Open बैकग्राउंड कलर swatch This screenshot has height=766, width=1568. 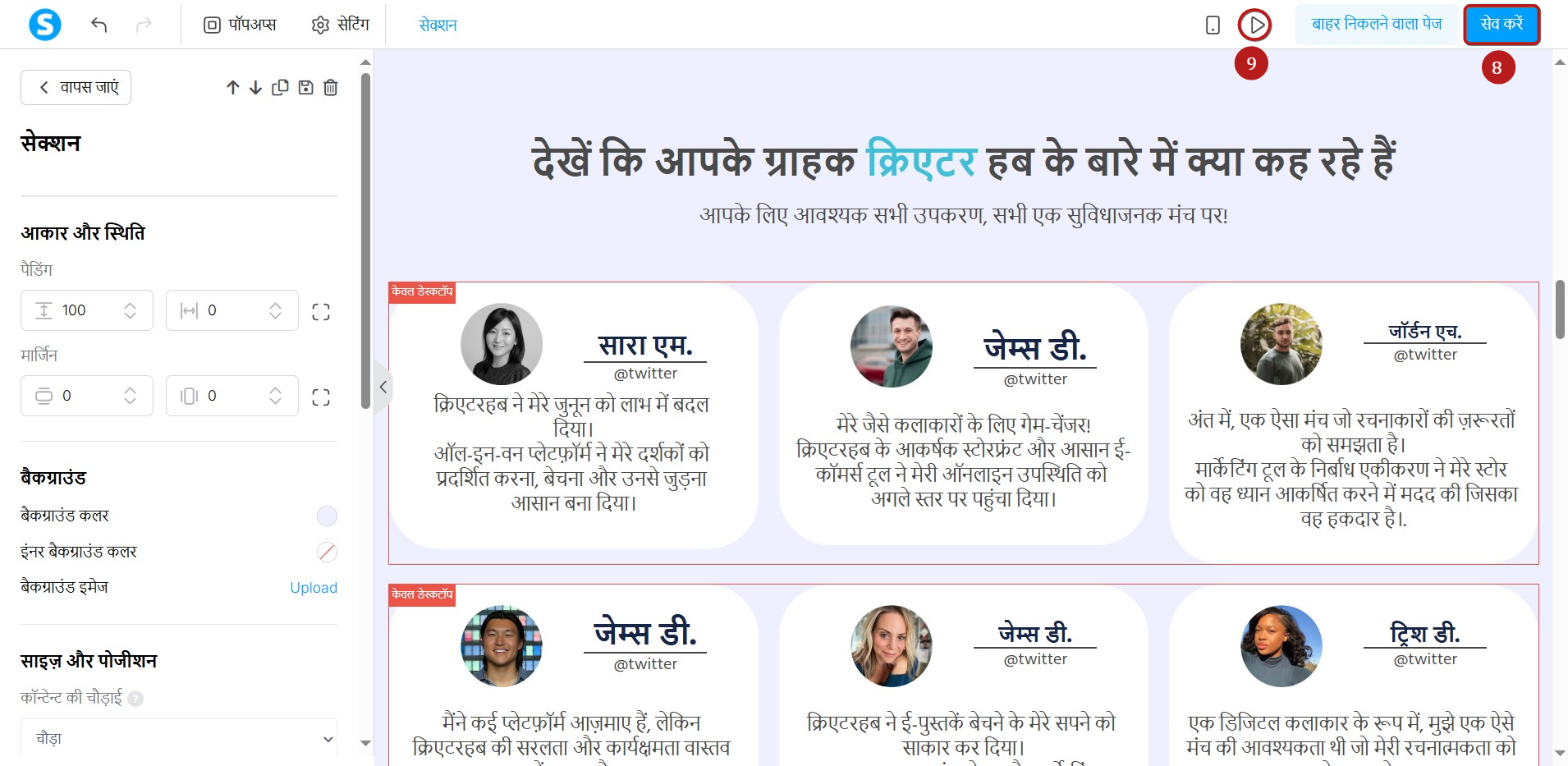327,516
